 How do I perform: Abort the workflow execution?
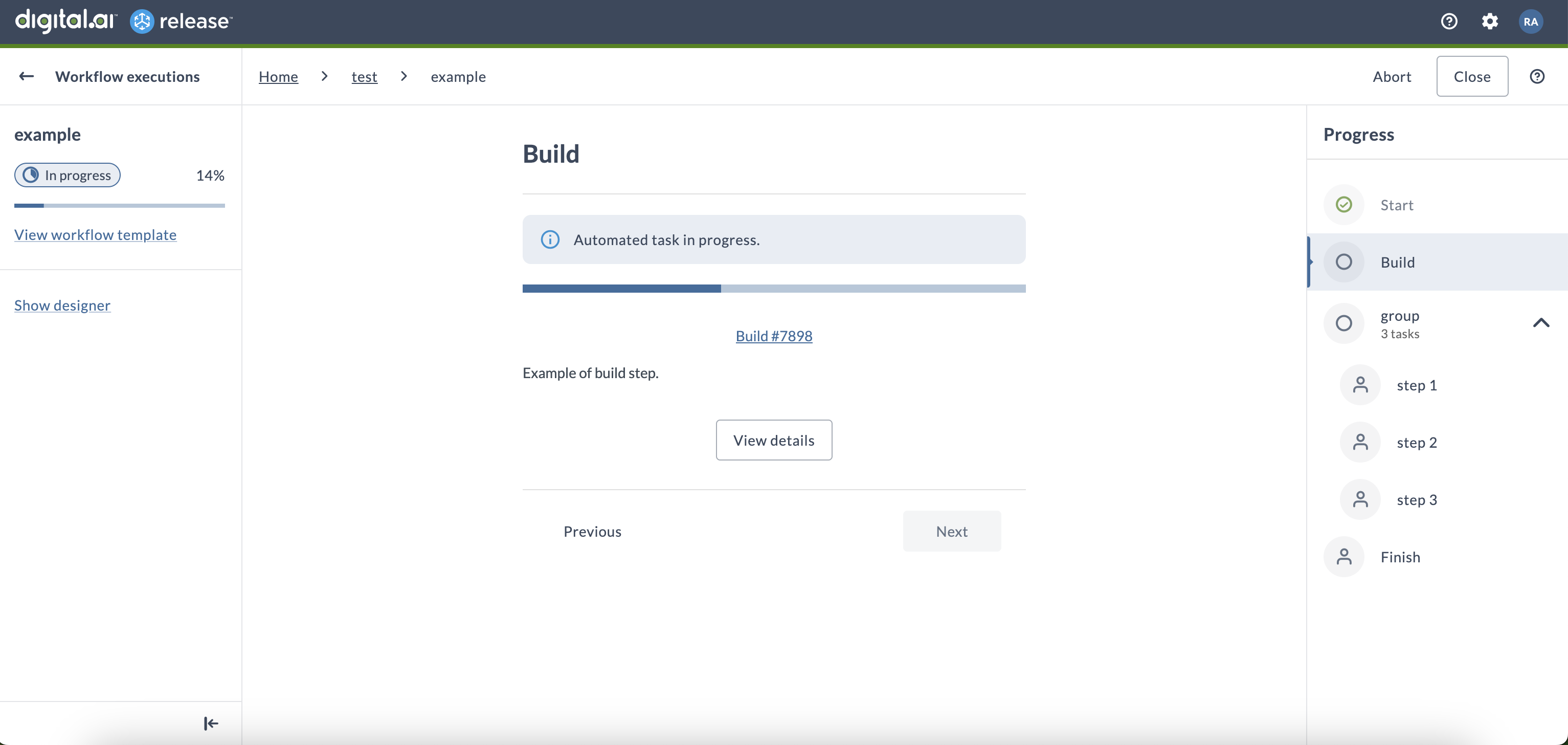1392,76
